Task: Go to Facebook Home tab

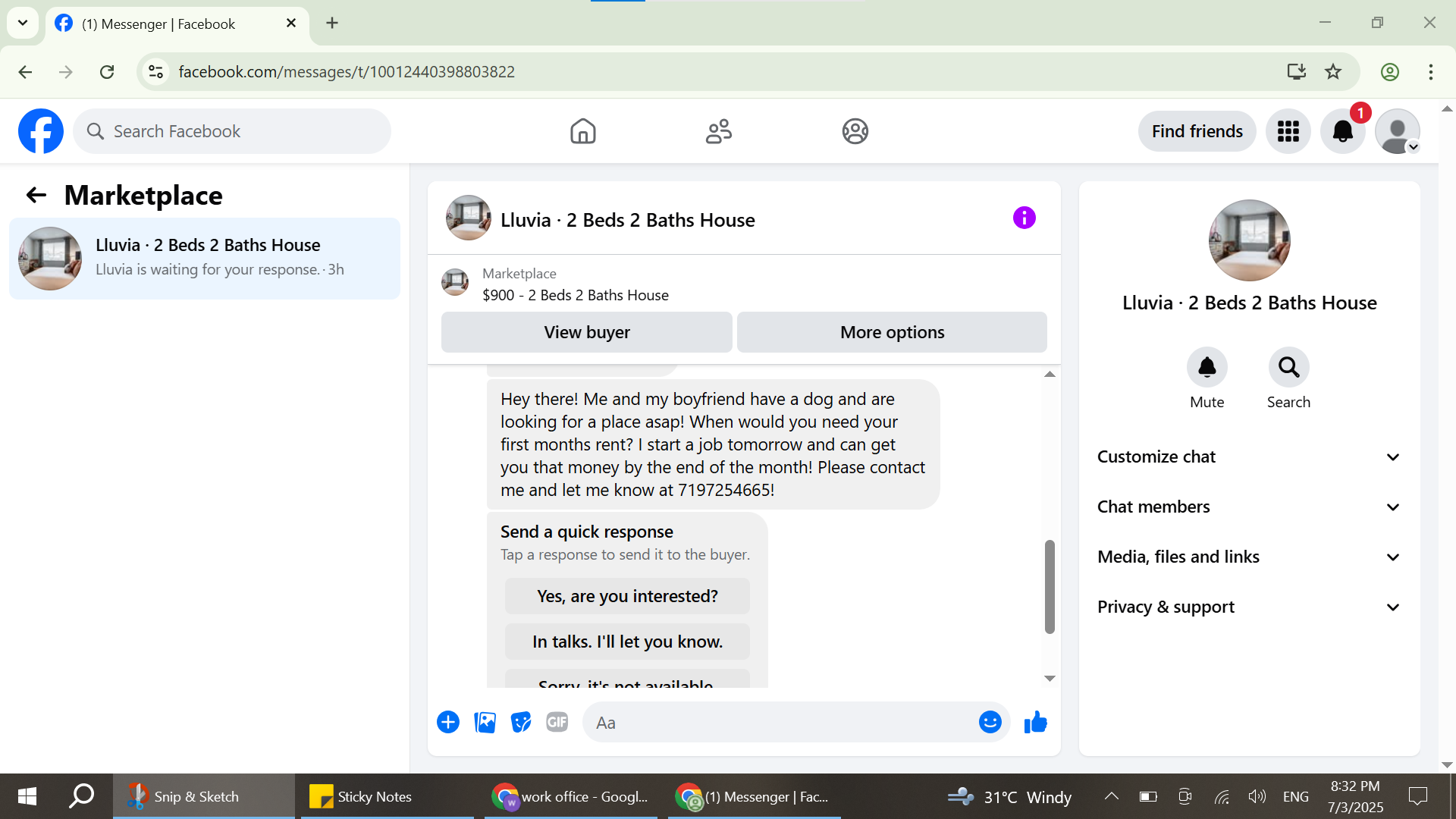Action: pyautogui.click(x=582, y=131)
